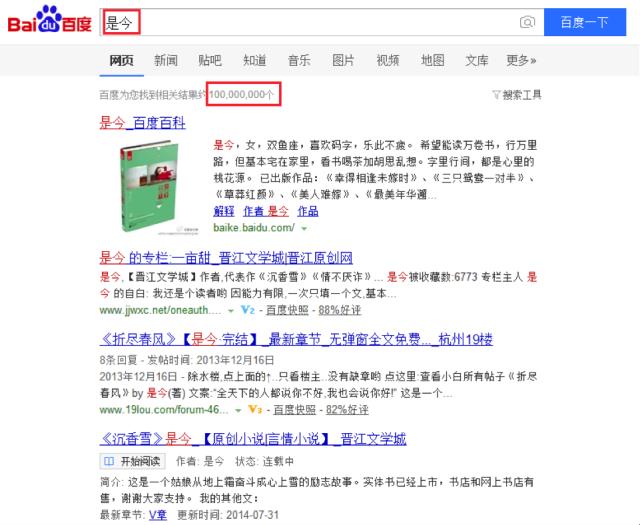The width and height of the screenshot is (640, 525).
Task: Open the 是今_百度百科 result link
Action: [x=142, y=123]
